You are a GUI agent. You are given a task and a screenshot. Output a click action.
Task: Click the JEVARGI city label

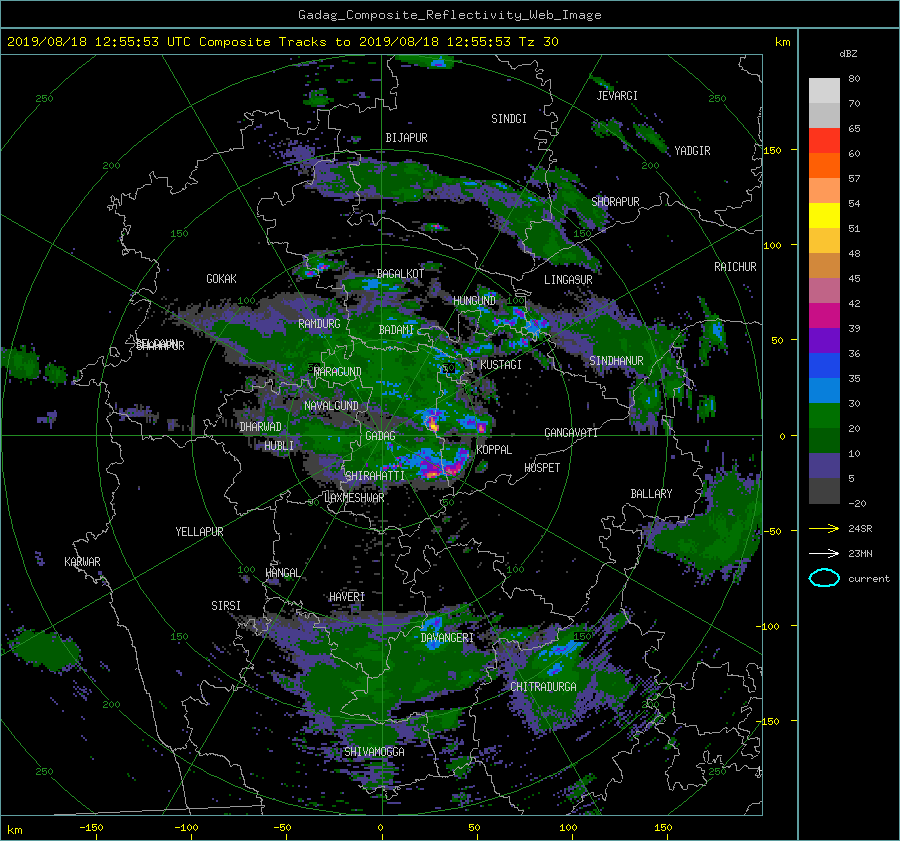pos(617,96)
